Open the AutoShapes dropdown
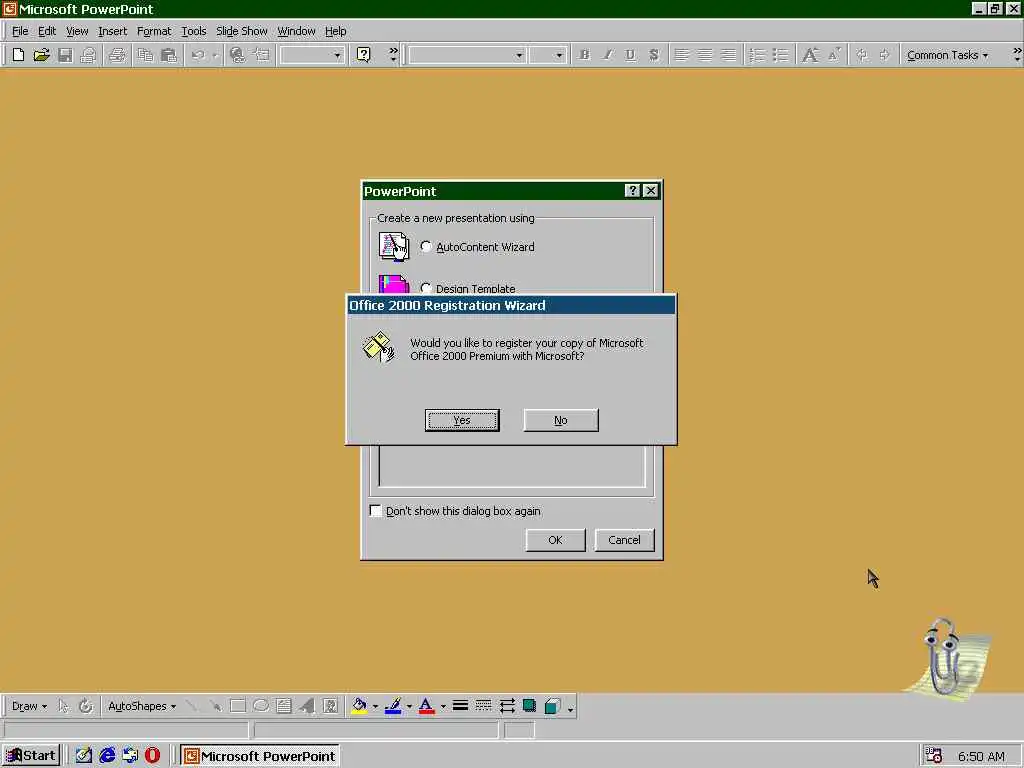The image size is (1024, 768). pyautogui.click(x=142, y=706)
